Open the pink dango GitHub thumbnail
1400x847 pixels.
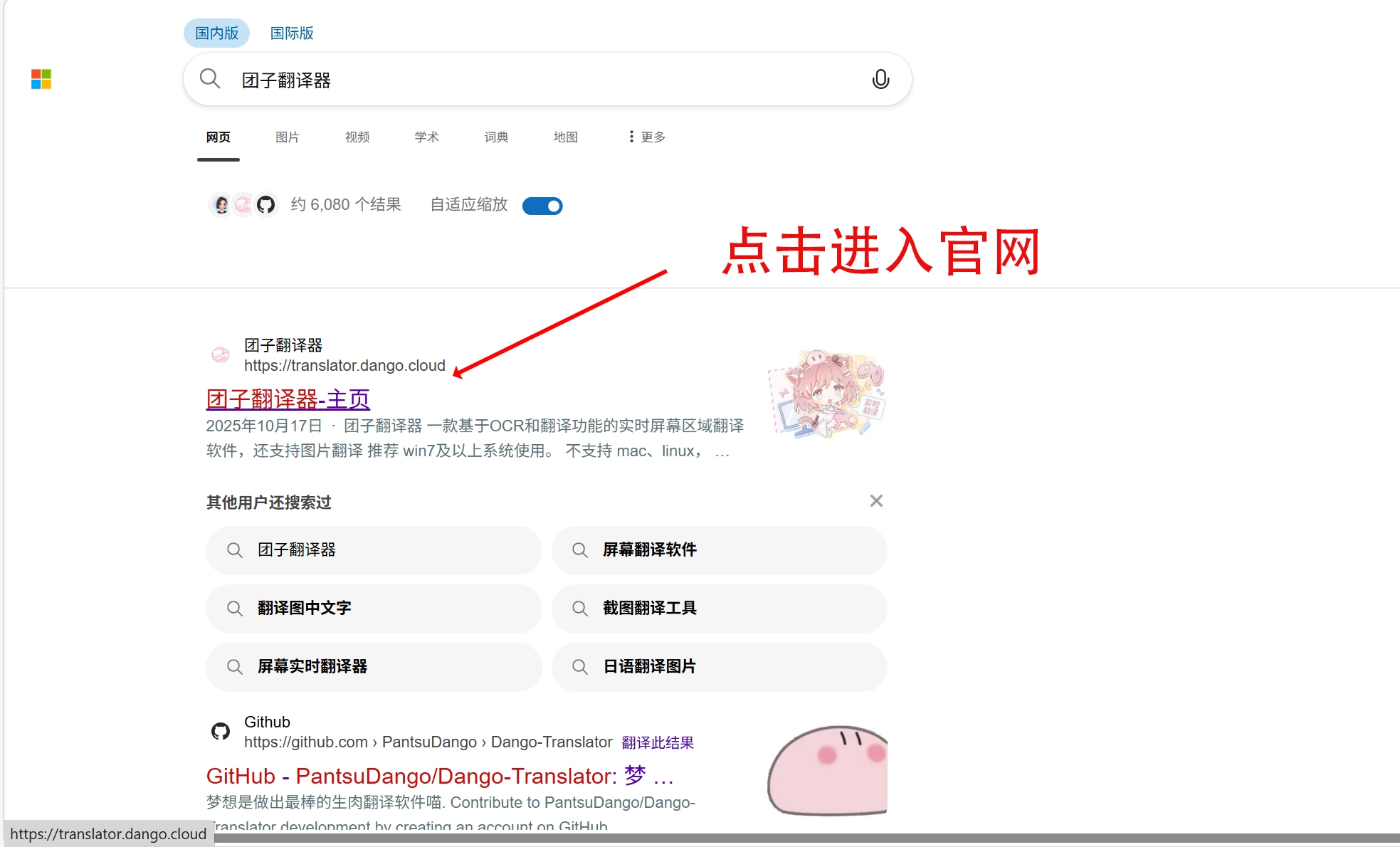(827, 770)
